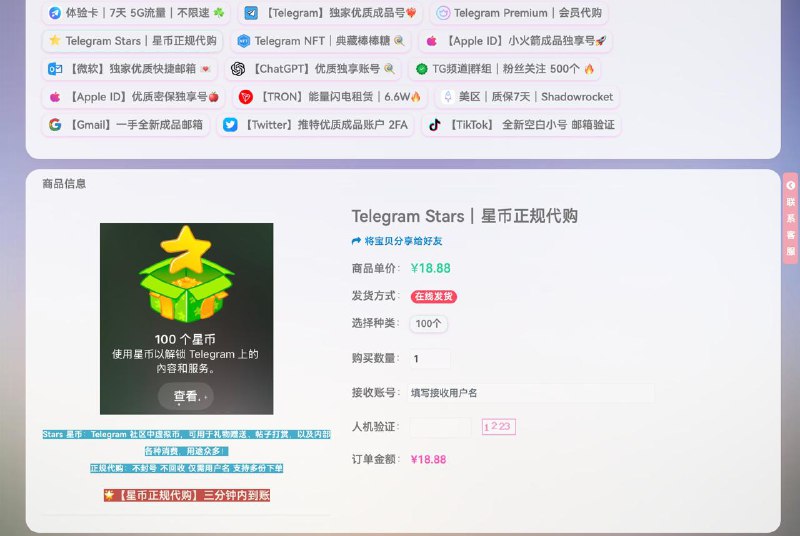Image resolution: width=800 pixels, height=536 pixels.
Task: Select the 100个 product type option
Action: click(x=429, y=323)
